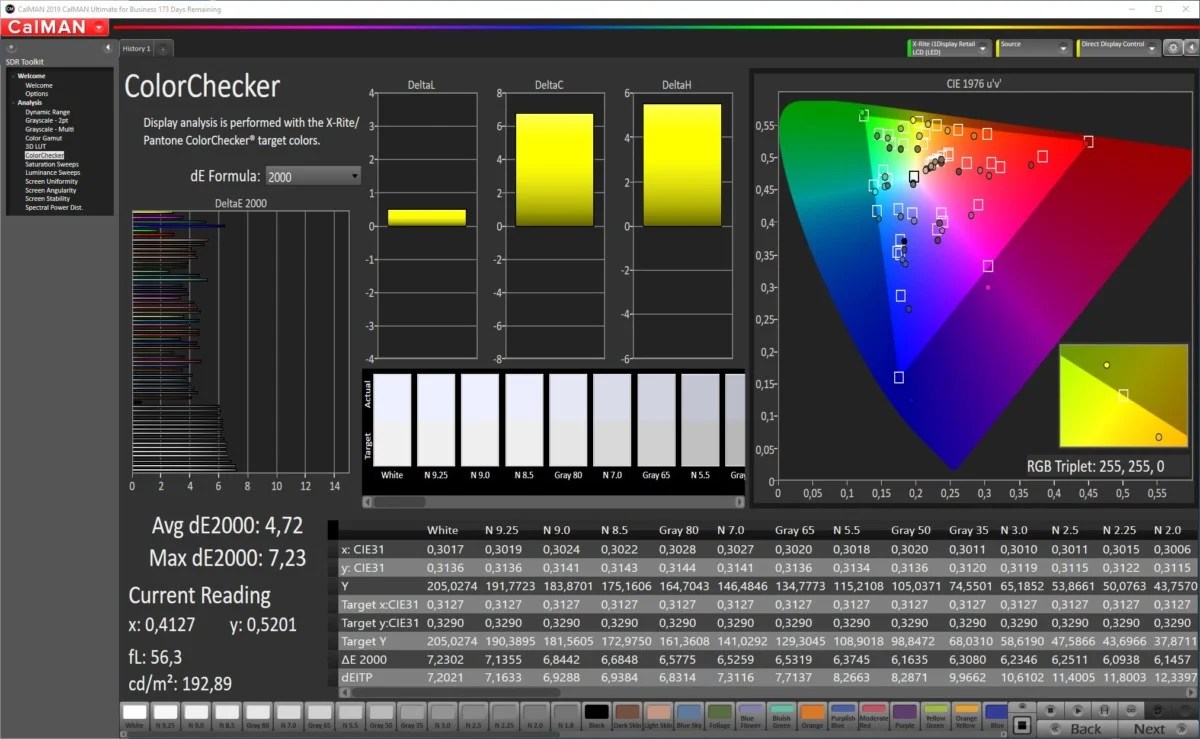Click the DeltaE 2000 bar chart
1200x739 pixels.
[x=240, y=342]
